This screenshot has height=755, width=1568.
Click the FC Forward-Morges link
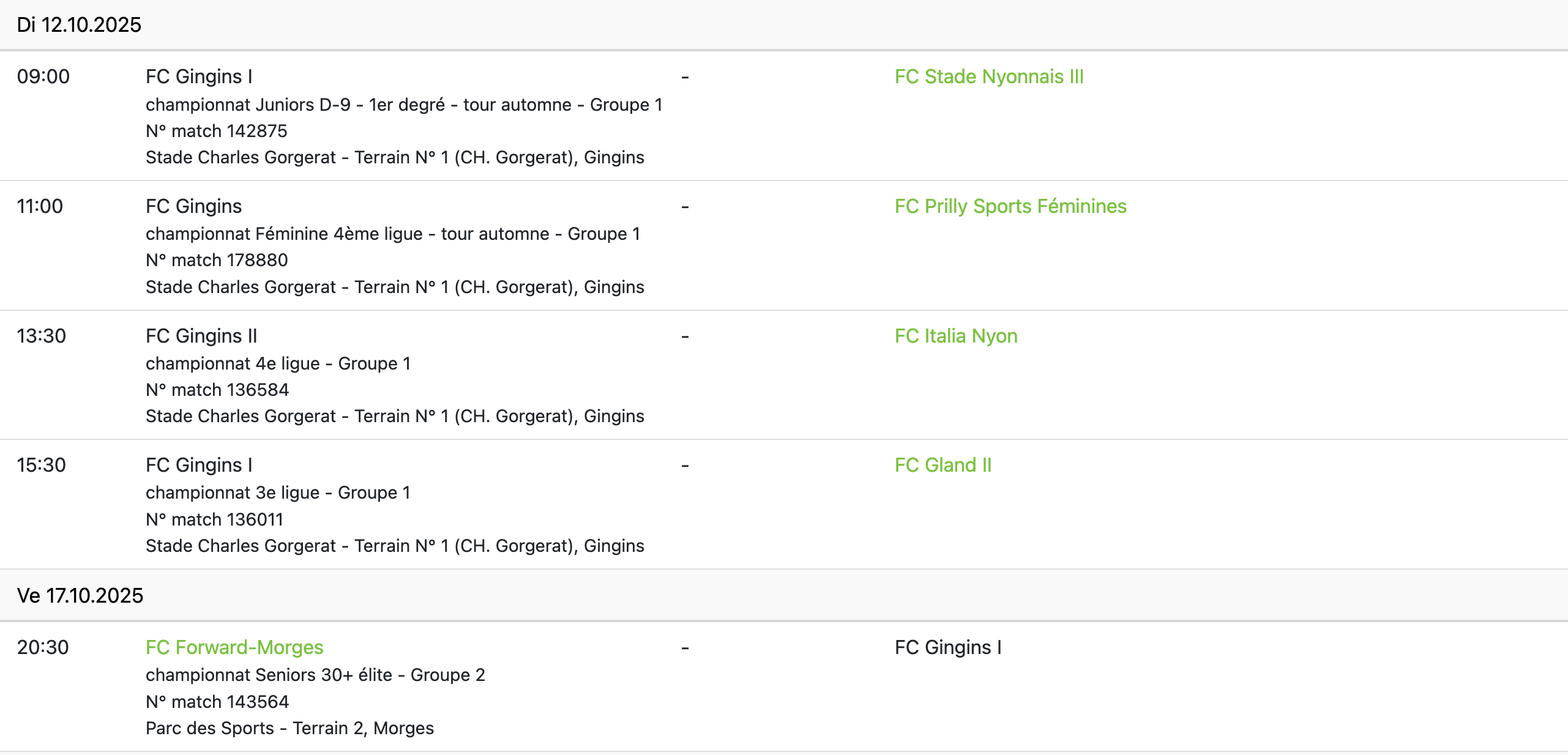pyautogui.click(x=234, y=647)
